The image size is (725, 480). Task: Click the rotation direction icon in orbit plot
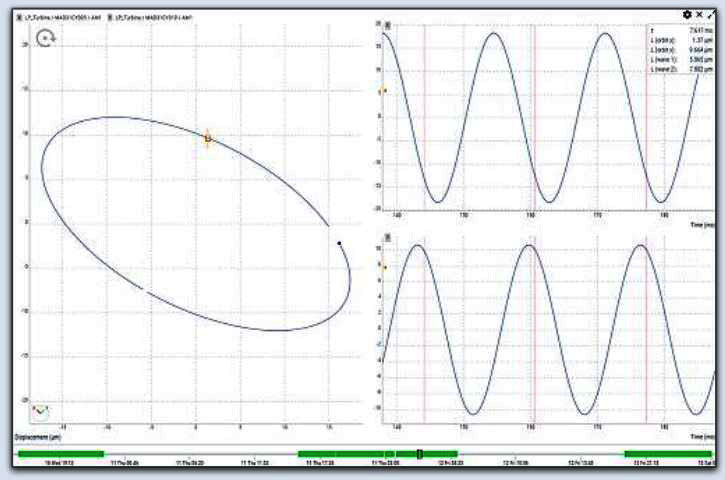point(46,38)
